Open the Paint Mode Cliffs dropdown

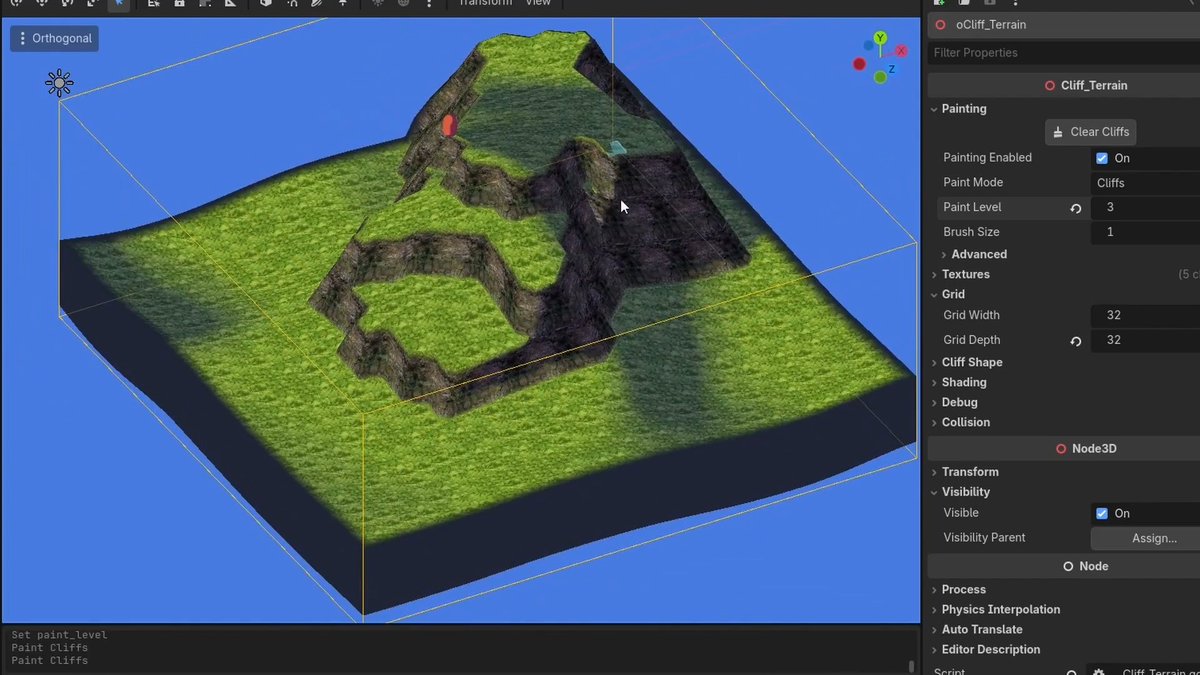[x=1145, y=183]
